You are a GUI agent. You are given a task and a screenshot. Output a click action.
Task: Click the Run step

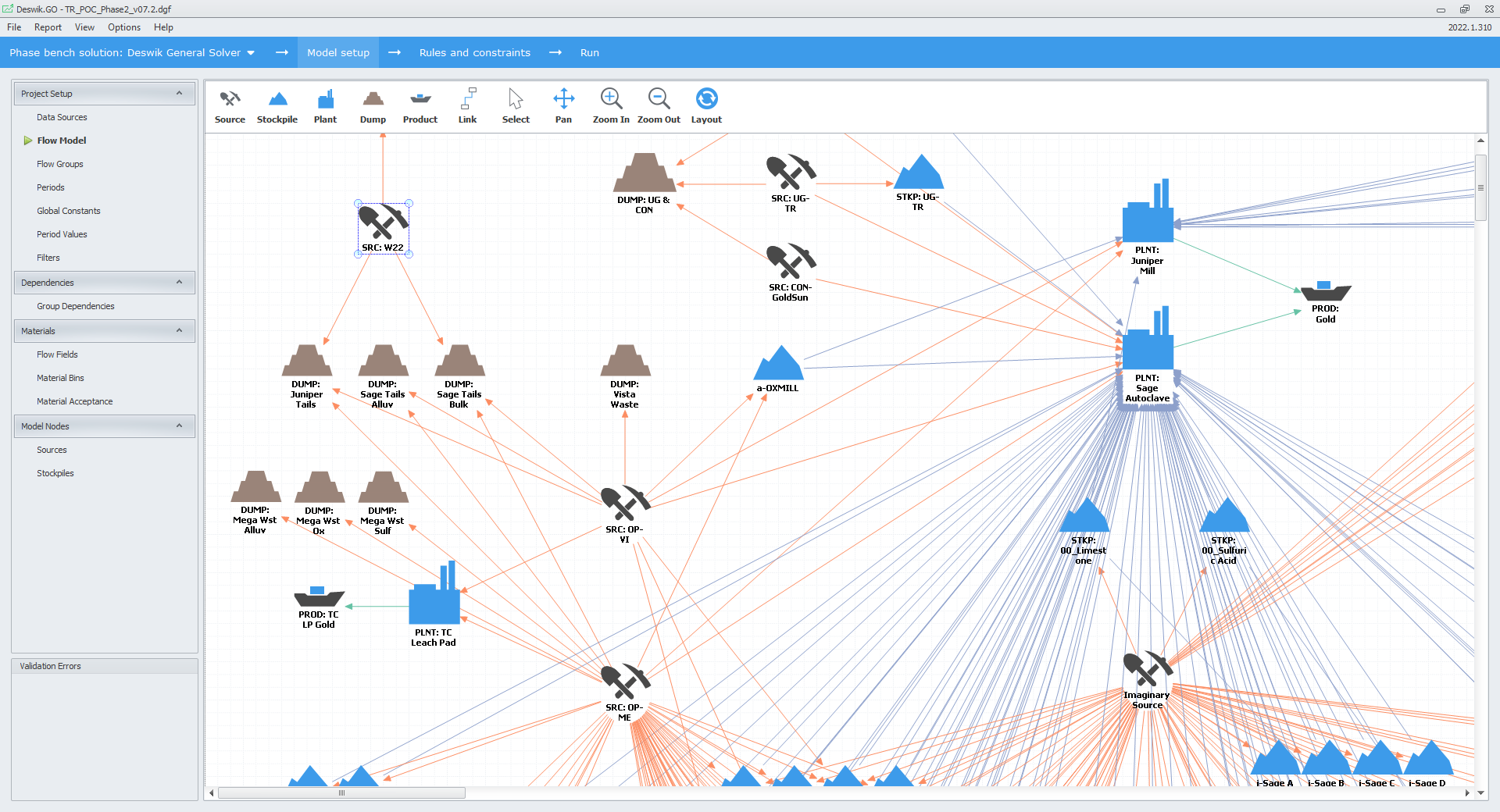pyautogui.click(x=589, y=52)
